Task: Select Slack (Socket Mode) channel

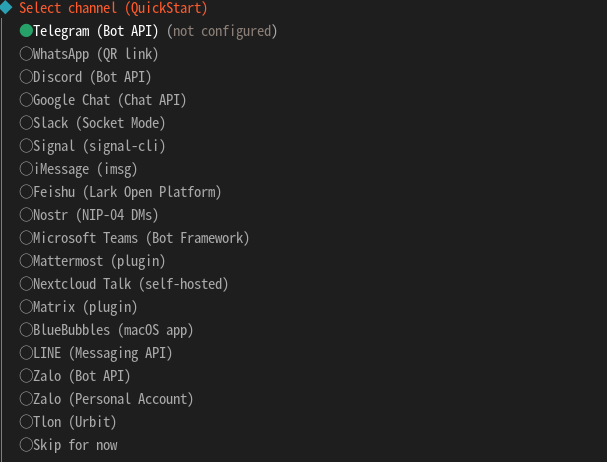Action: pyautogui.click(x=26, y=123)
